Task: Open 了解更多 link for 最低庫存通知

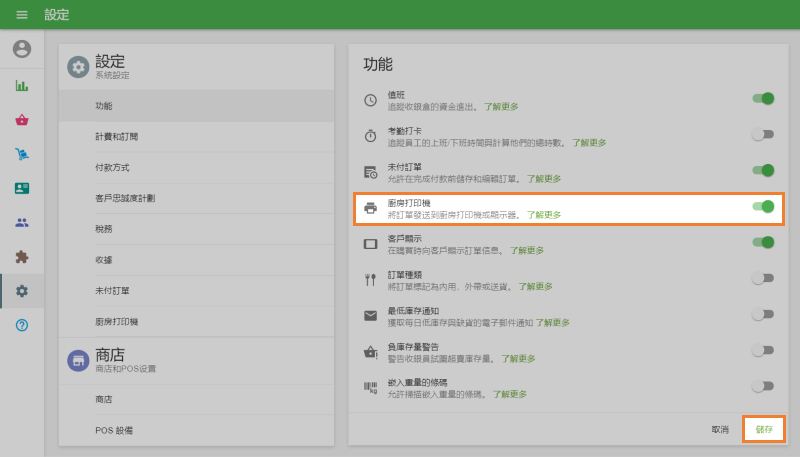Action: (553, 323)
